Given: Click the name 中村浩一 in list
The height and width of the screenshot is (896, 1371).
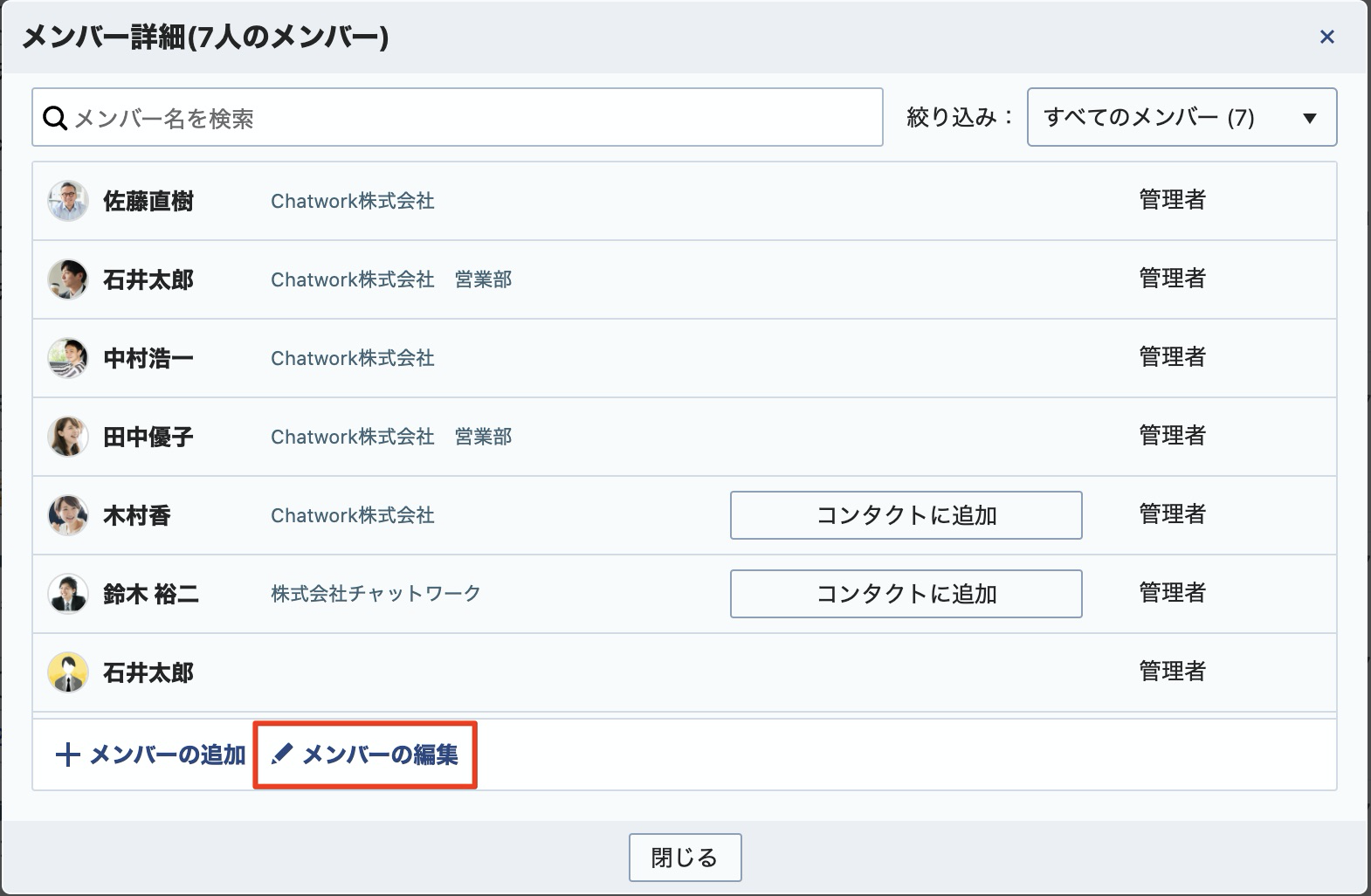Looking at the screenshot, I should [148, 358].
